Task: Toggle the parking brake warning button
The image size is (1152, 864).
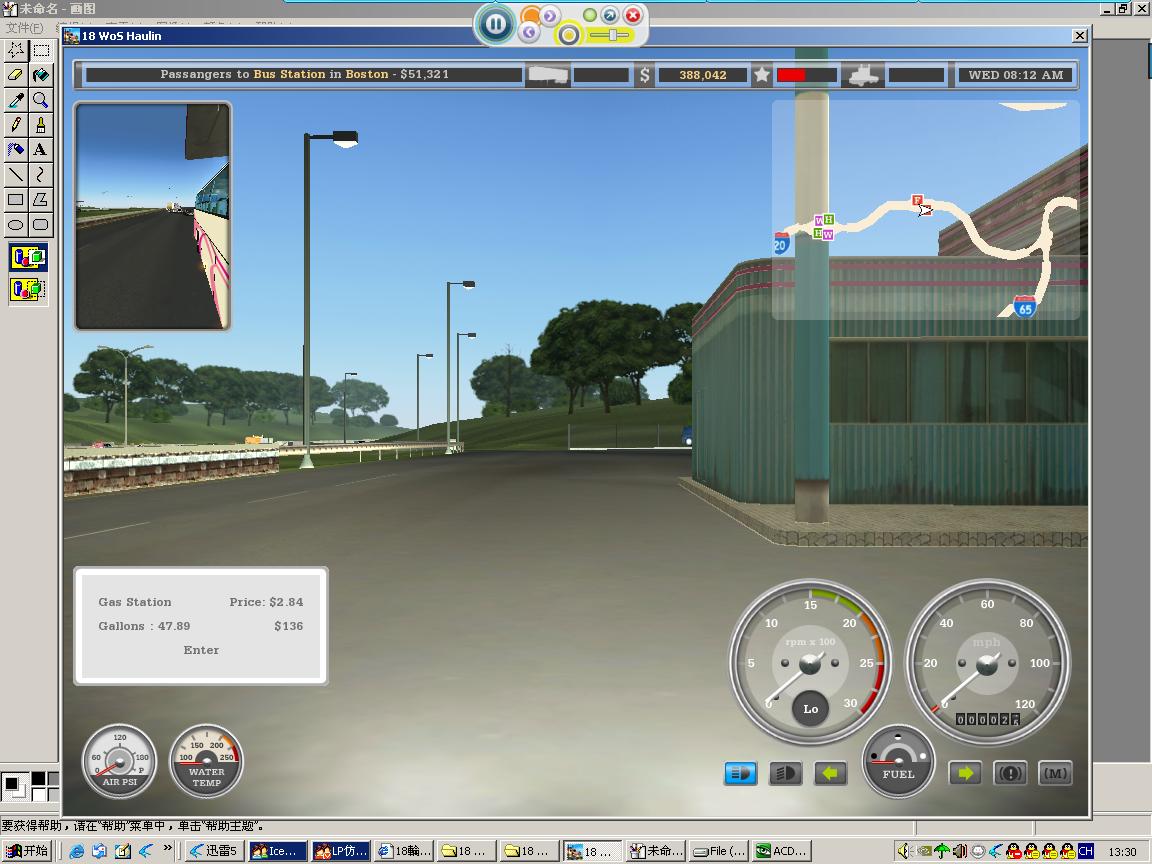Action: click(x=1010, y=773)
